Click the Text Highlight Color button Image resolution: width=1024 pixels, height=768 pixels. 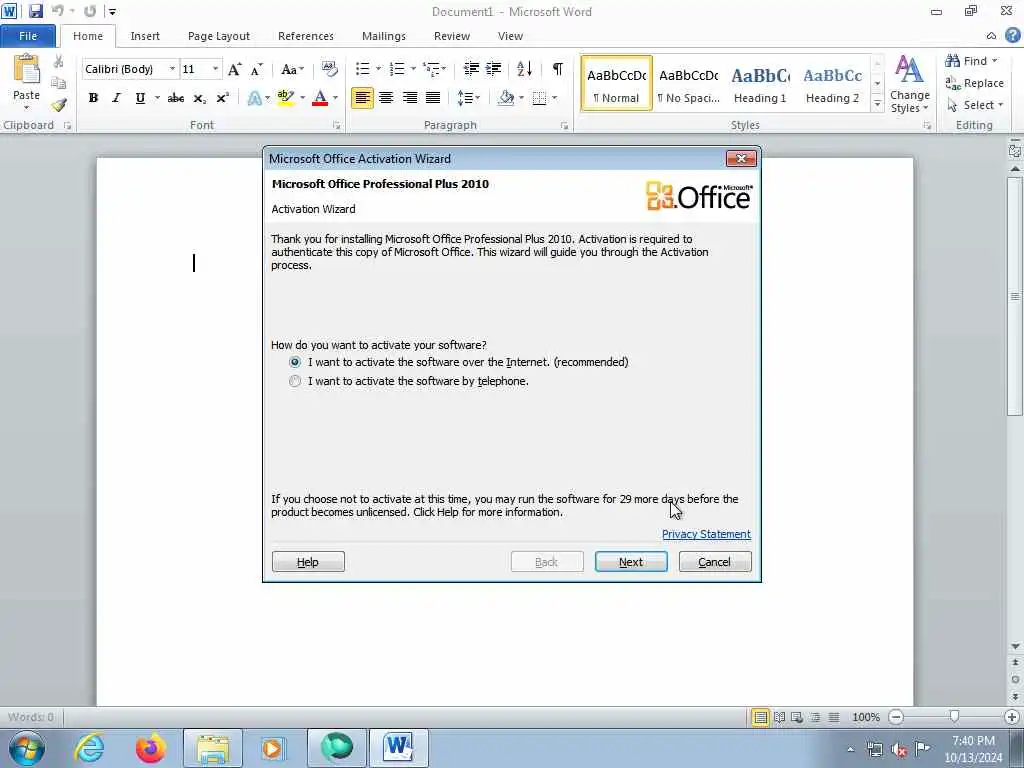(x=285, y=98)
